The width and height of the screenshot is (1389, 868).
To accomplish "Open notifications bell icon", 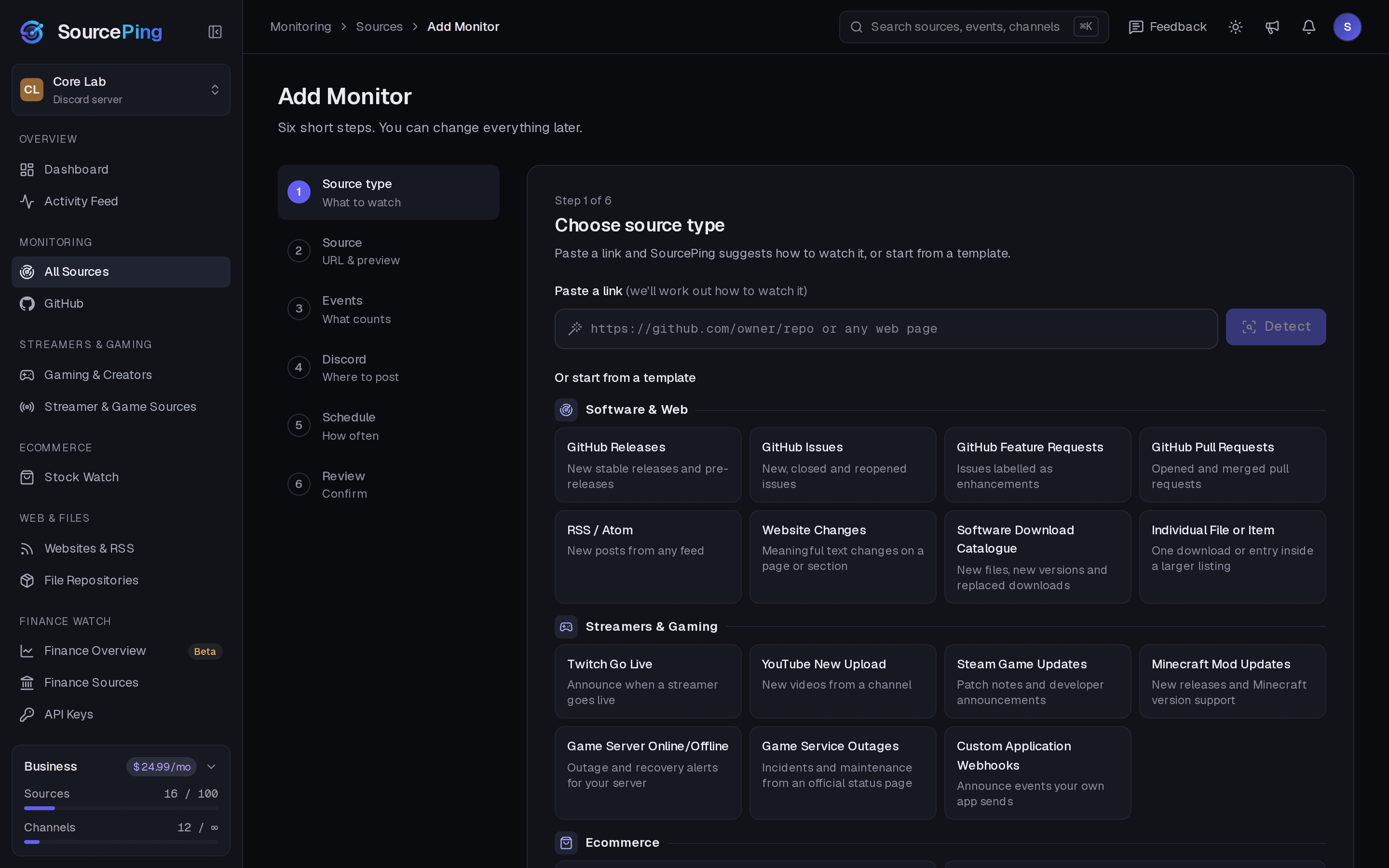I will pyautogui.click(x=1308, y=27).
